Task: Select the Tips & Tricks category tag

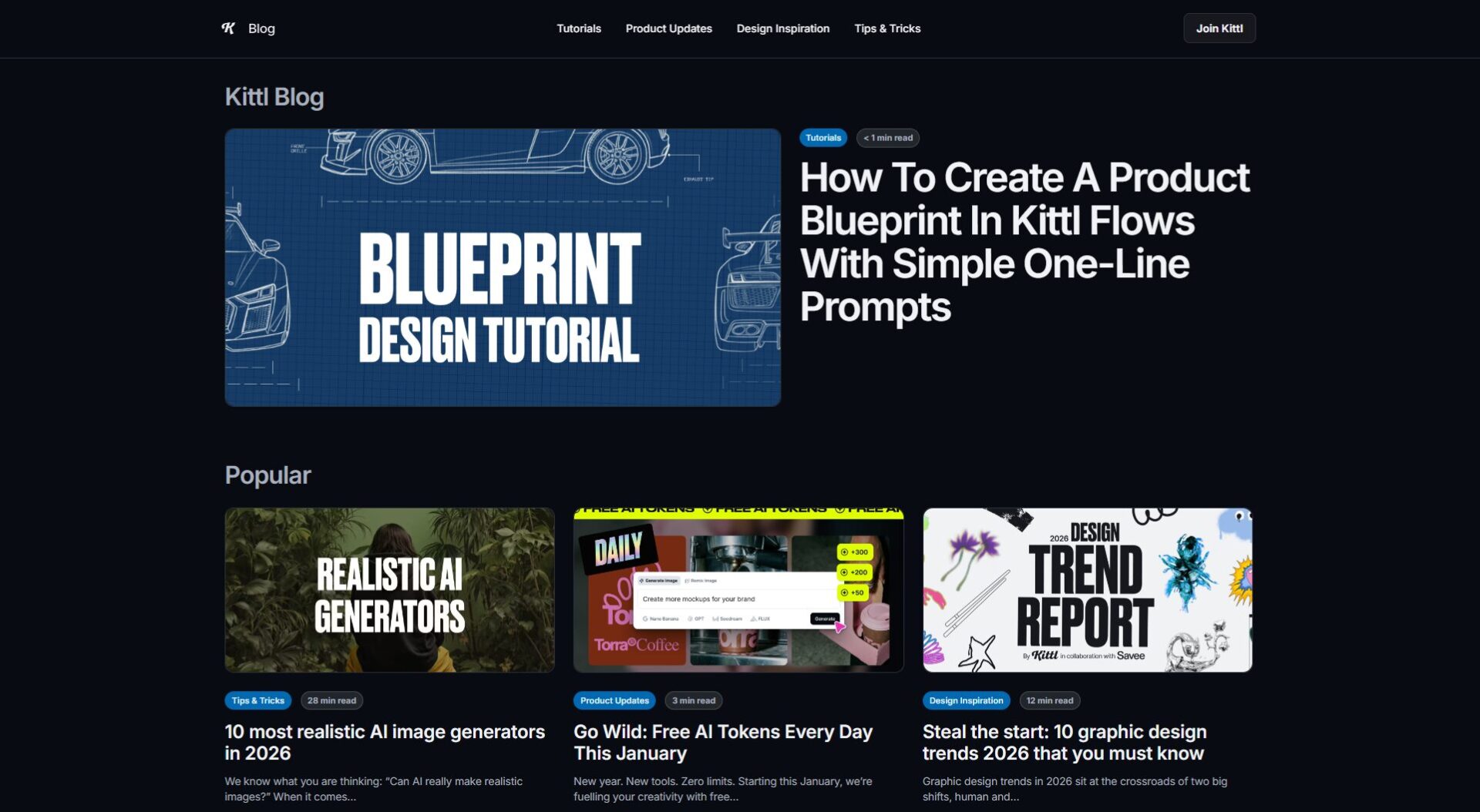Action: (257, 700)
